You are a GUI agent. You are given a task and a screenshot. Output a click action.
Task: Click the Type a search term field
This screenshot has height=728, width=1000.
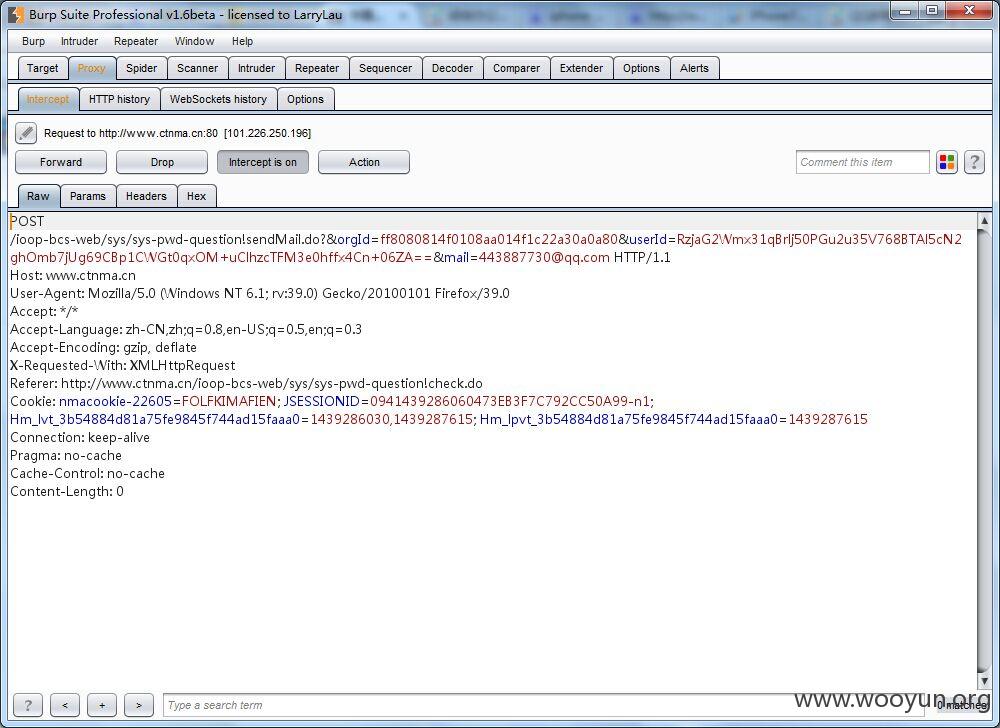(542, 705)
